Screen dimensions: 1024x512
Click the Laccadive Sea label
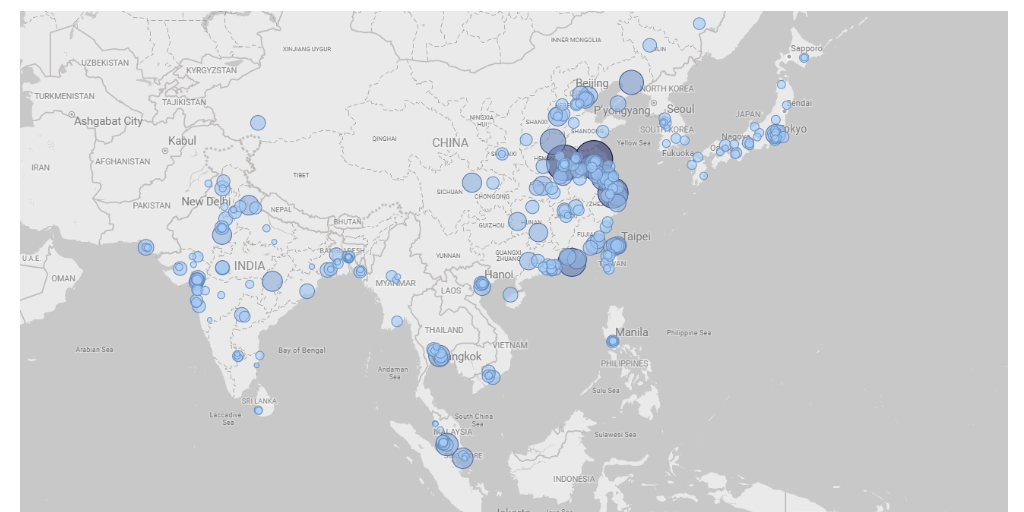tap(225, 419)
